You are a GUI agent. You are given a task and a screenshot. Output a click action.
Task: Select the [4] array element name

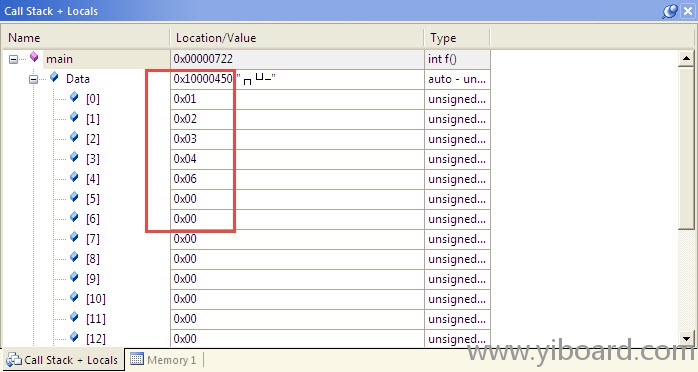click(x=93, y=179)
